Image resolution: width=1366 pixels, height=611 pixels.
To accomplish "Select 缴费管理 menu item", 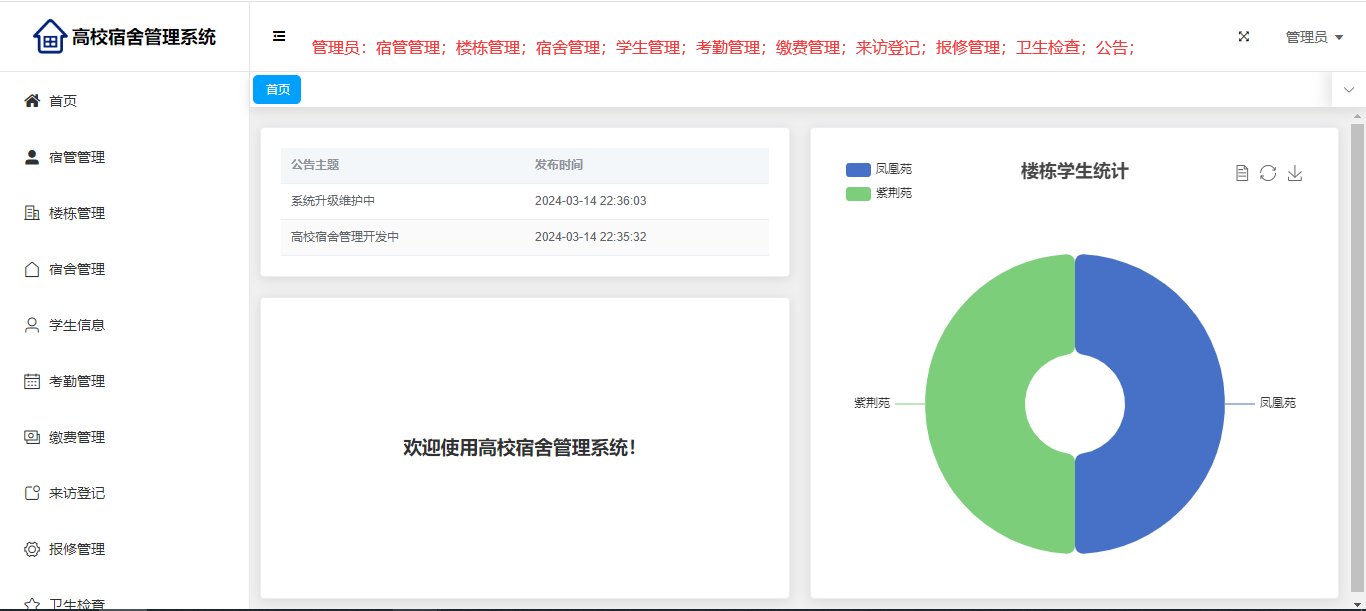I will pos(77,437).
